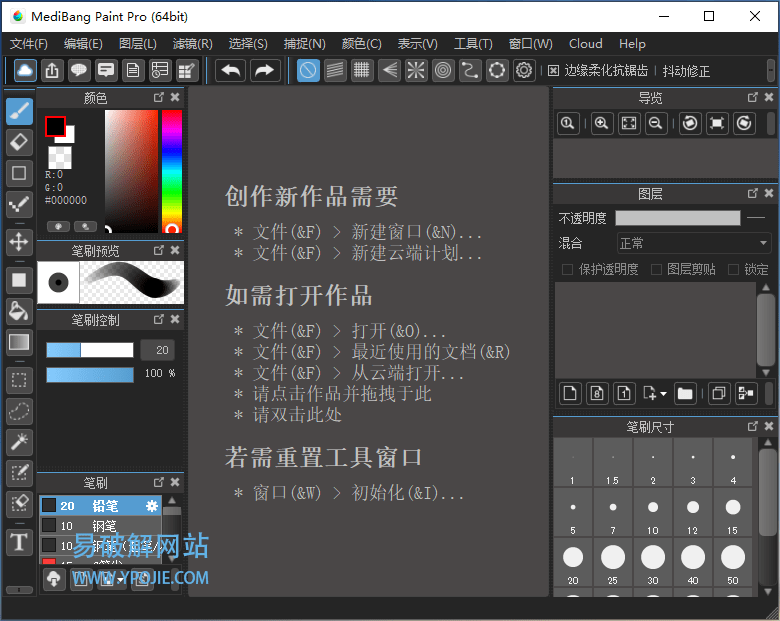Select the Text tool
This screenshot has height=621, width=780.
[x=19, y=541]
